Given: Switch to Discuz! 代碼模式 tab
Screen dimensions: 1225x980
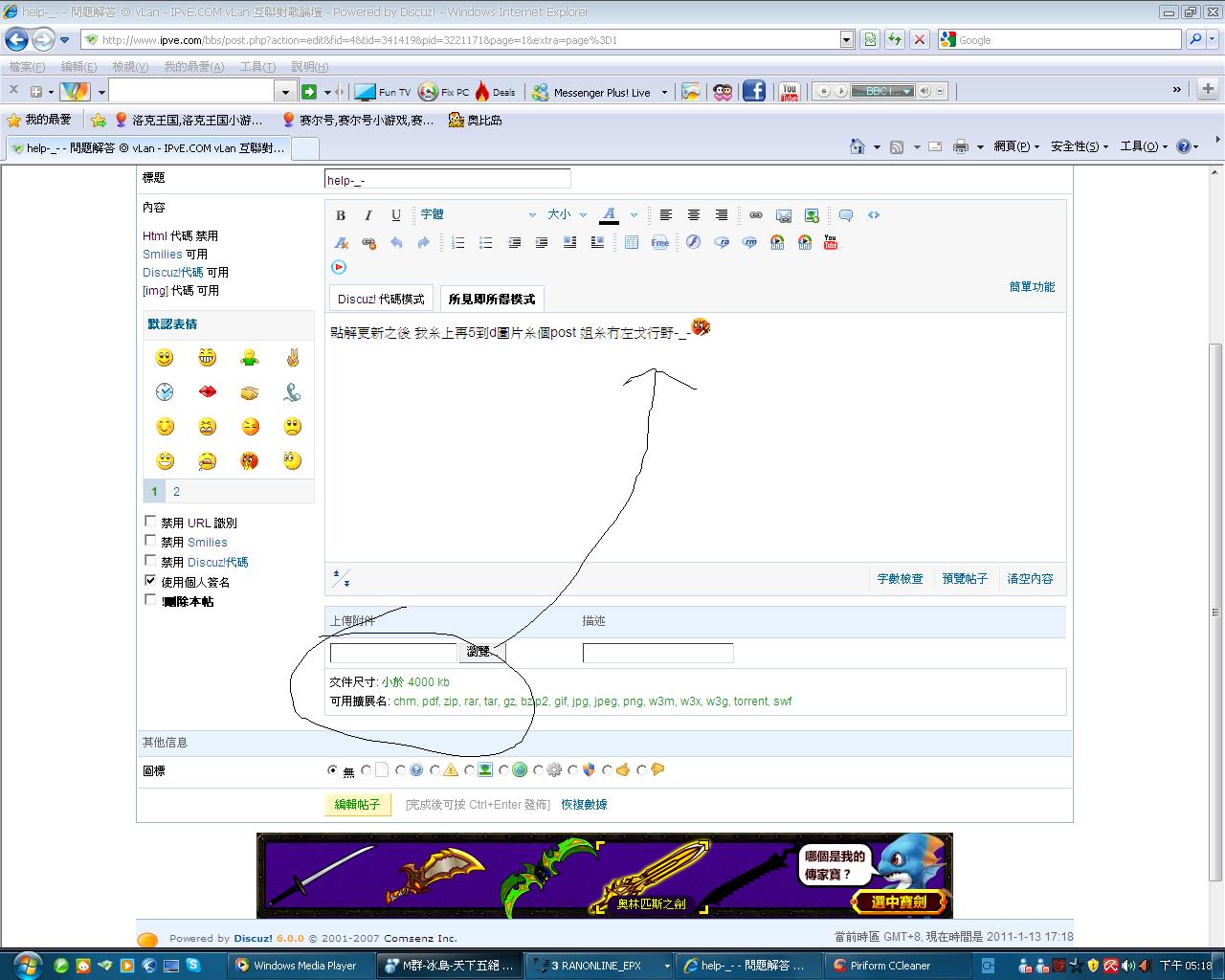Looking at the screenshot, I should point(381,299).
